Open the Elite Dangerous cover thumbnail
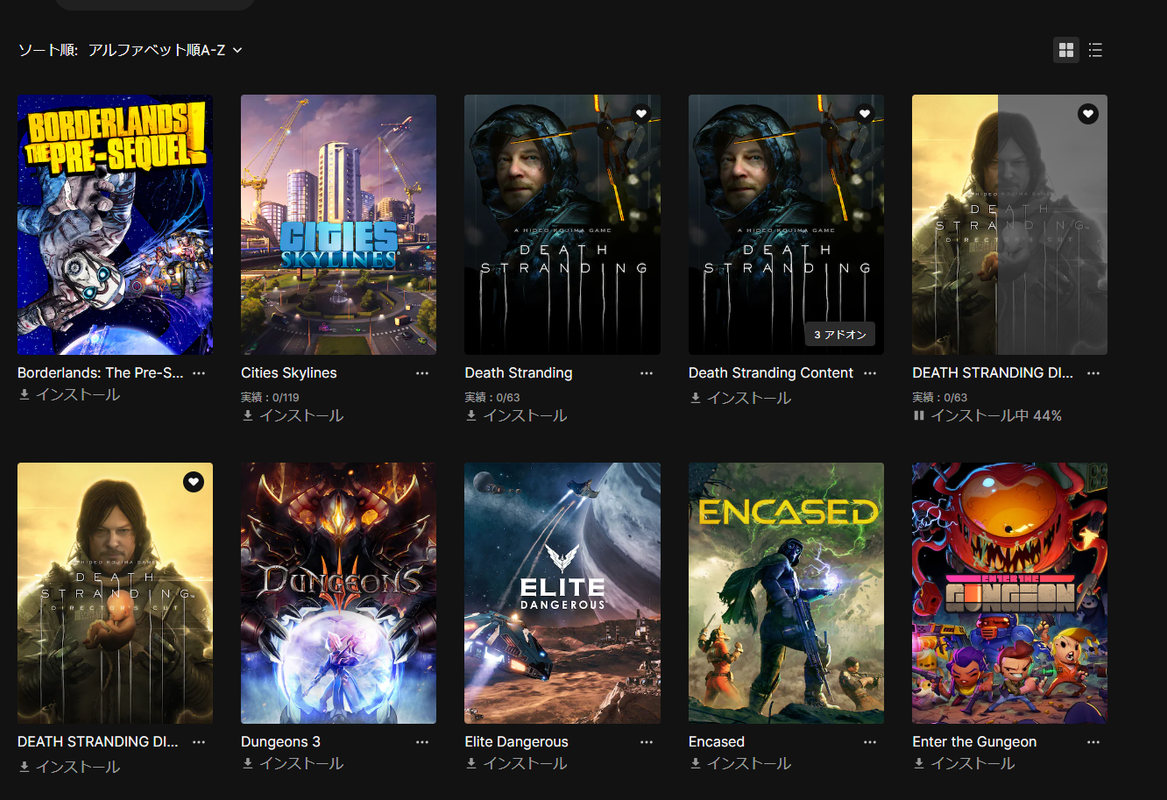1167x800 pixels. click(x=562, y=593)
